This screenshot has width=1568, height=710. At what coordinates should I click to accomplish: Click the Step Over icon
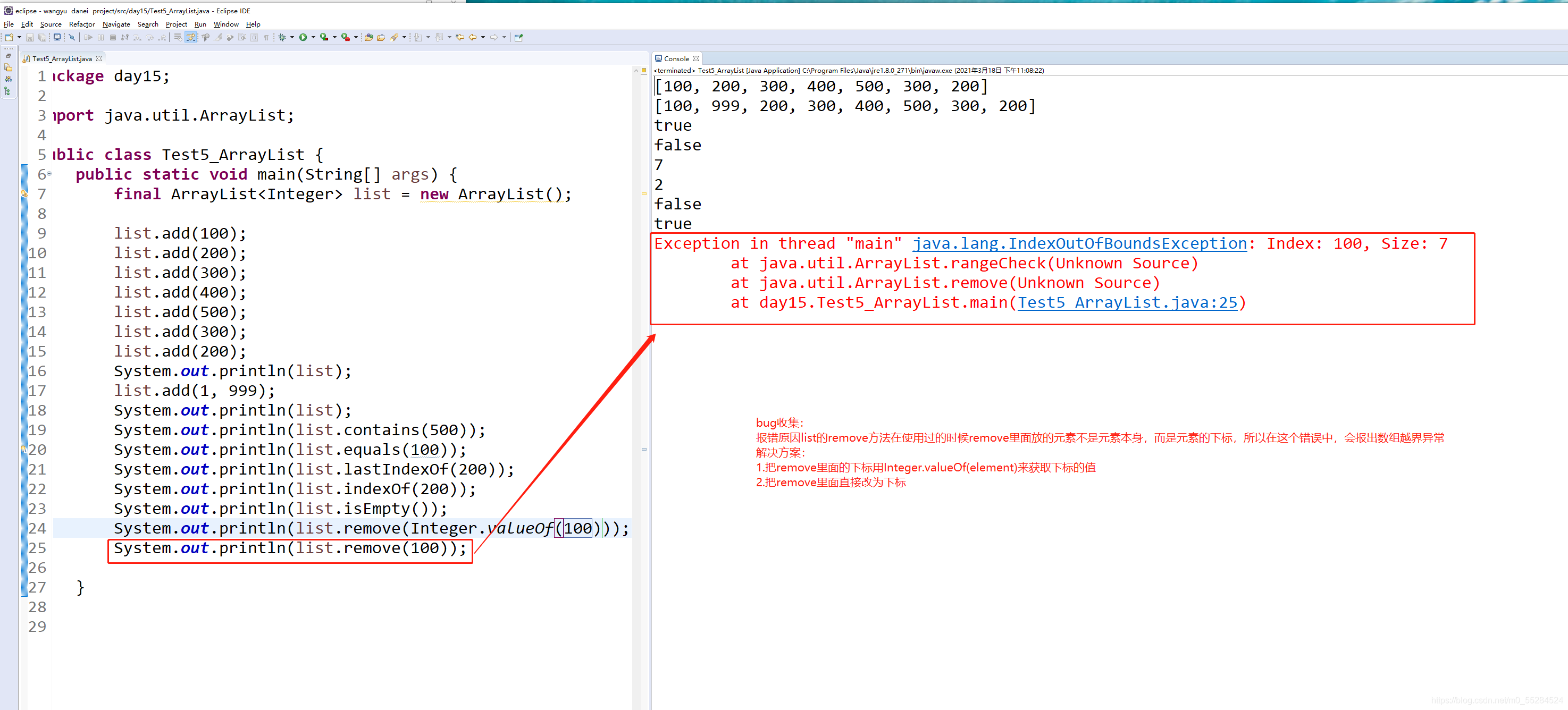pyautogui.click(x=150, y=37)
